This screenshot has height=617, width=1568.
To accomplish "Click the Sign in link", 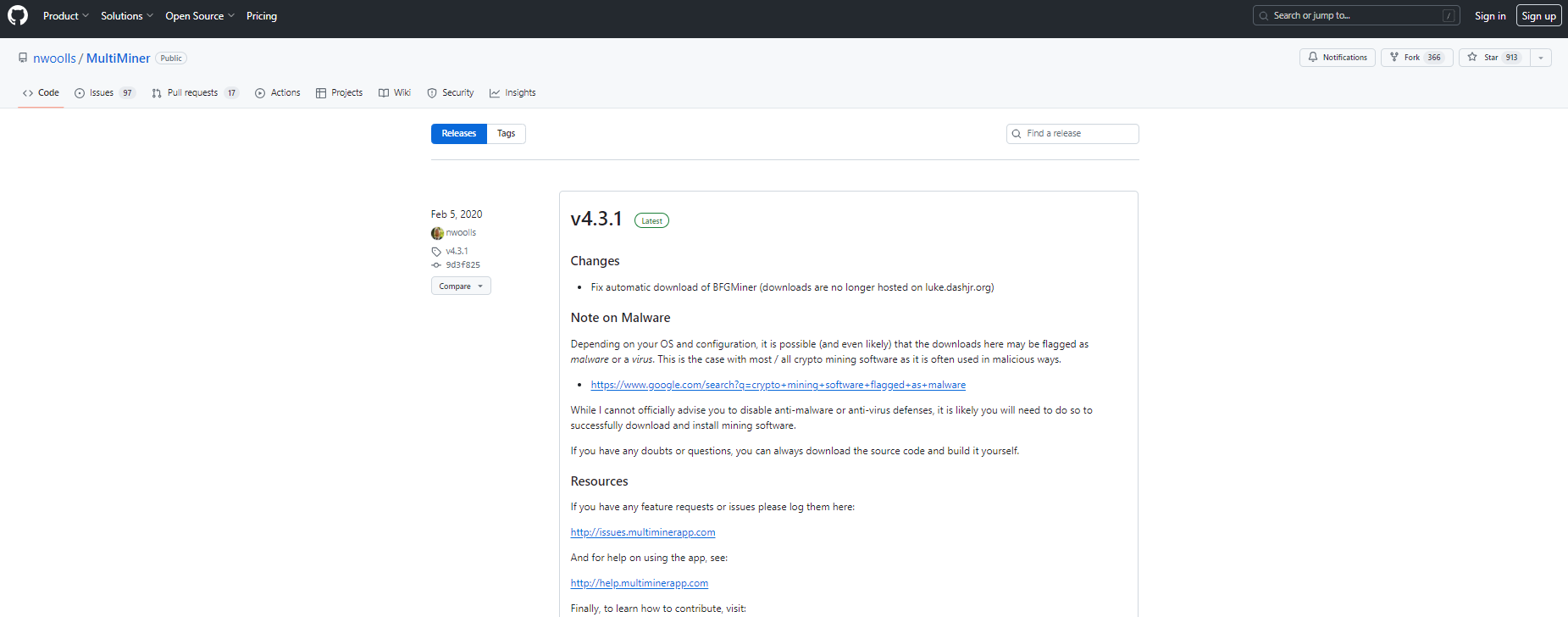I will point(1490,16).
